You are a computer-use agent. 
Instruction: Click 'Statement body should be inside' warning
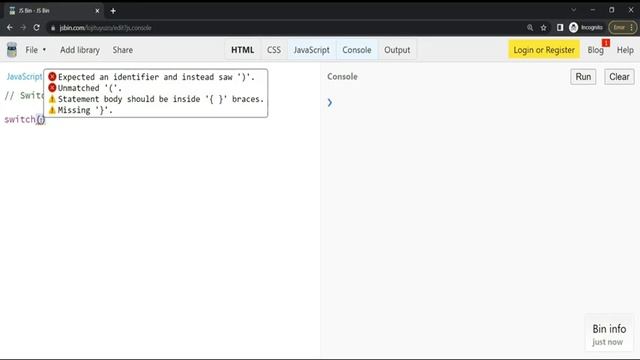161,99
